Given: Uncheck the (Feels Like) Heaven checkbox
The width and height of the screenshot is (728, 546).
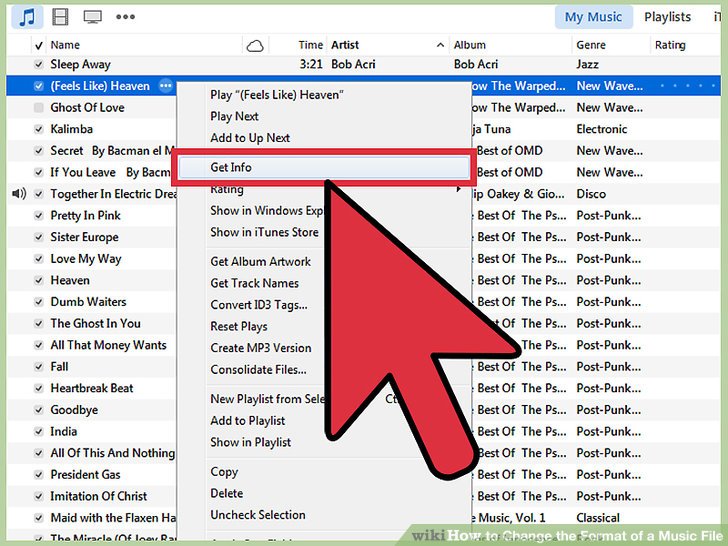Looking at the screenshot, I should click(x=39, y=86).
